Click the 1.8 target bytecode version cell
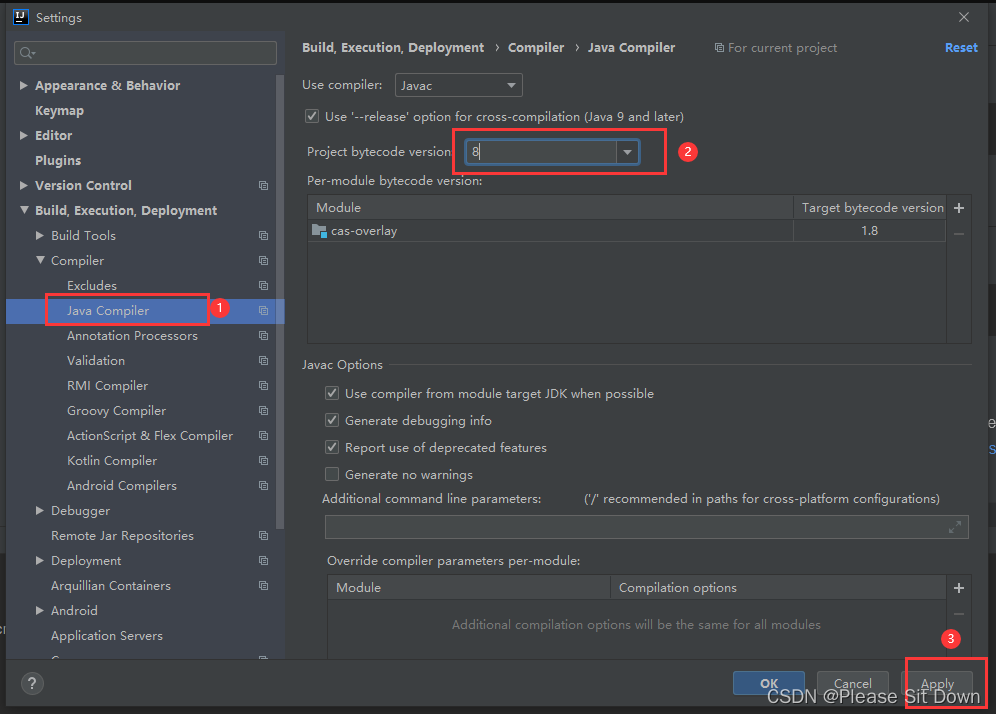The image size is (996, 714). [x=870, y=231]
